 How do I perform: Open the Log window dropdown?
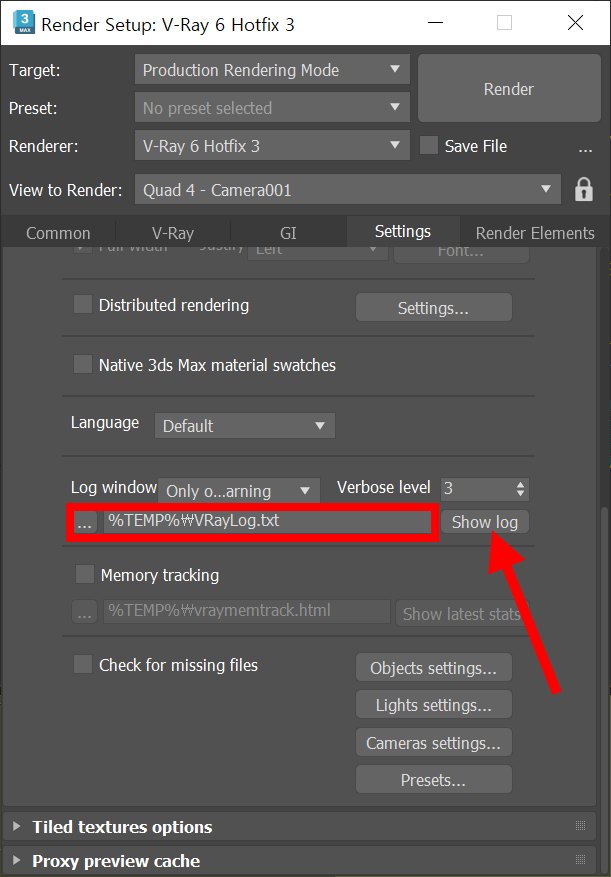[239, 491]
